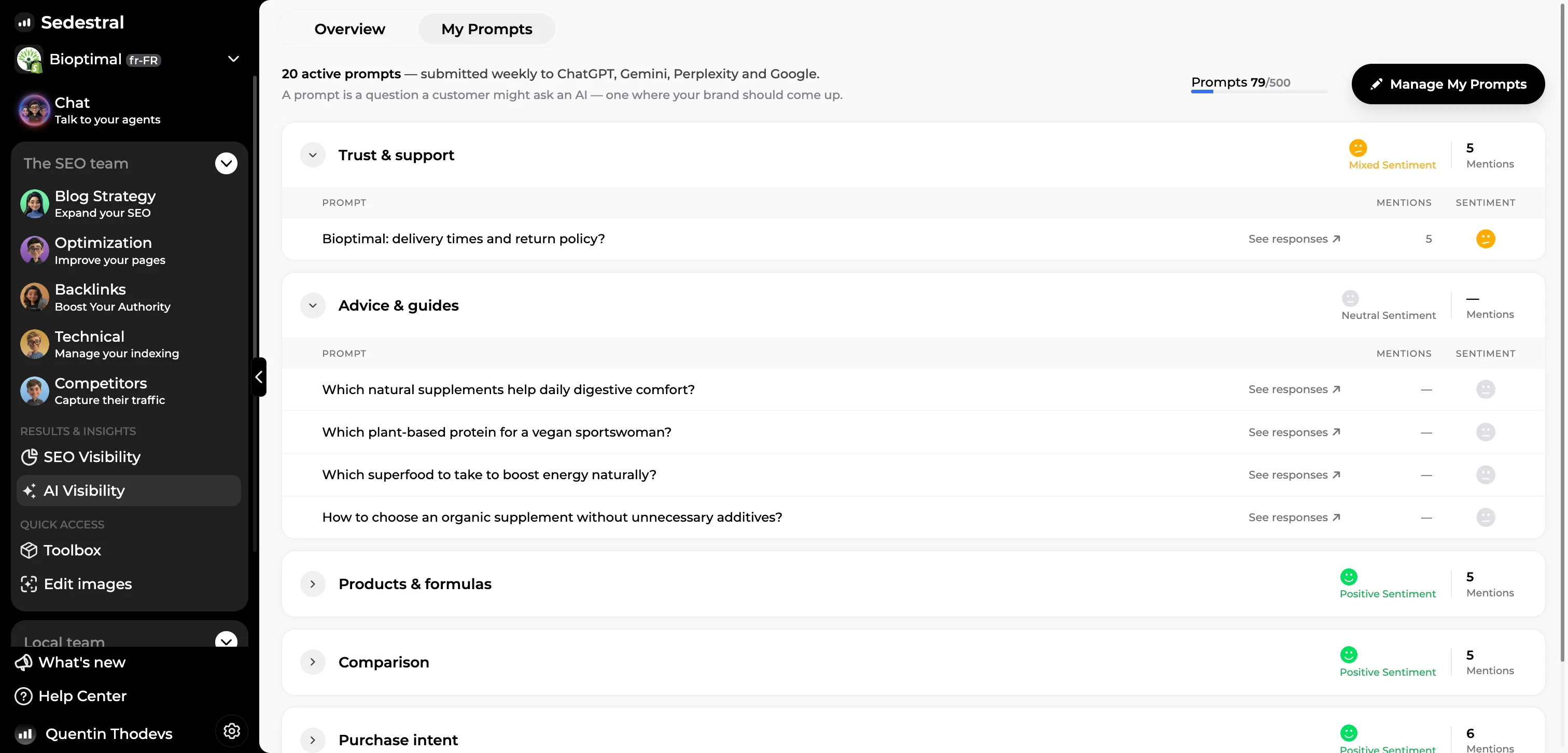This screenshot has width=1568, height=753.
Task: Expand the Products & formulas group
Action: coord(313,584)
